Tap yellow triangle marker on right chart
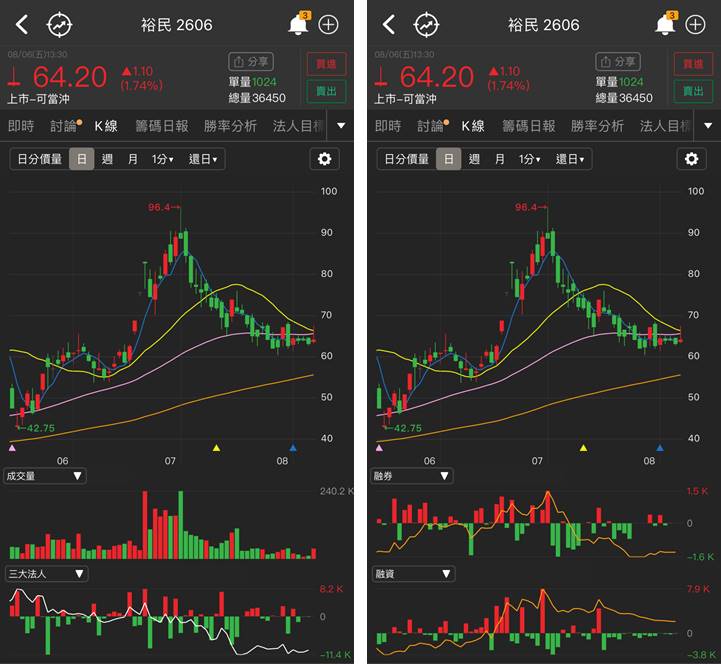The height and width of the screenshot is (664, 721). [583, 447]
